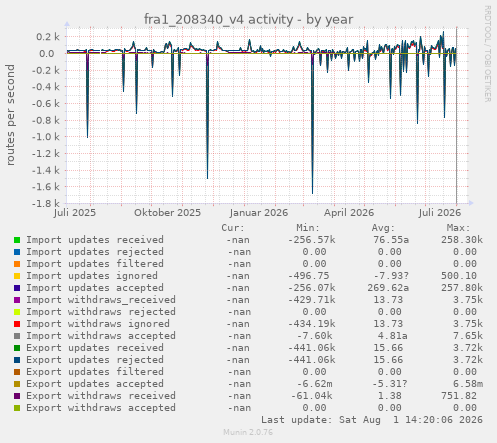Viewport: 497px width, 443px height.
Task: Click the lime Import withdraws rejected swatch
Action: tap(17, 312)
